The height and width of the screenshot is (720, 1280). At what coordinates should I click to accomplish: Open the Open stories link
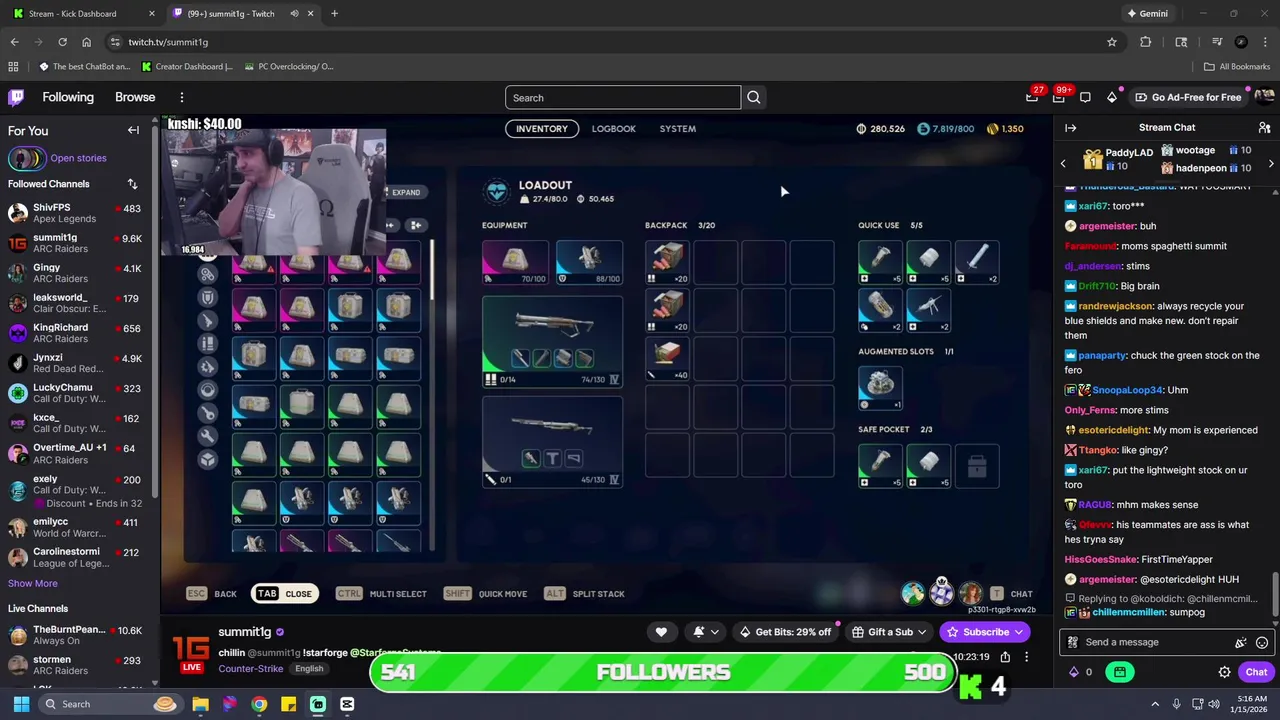pos(78,158)
